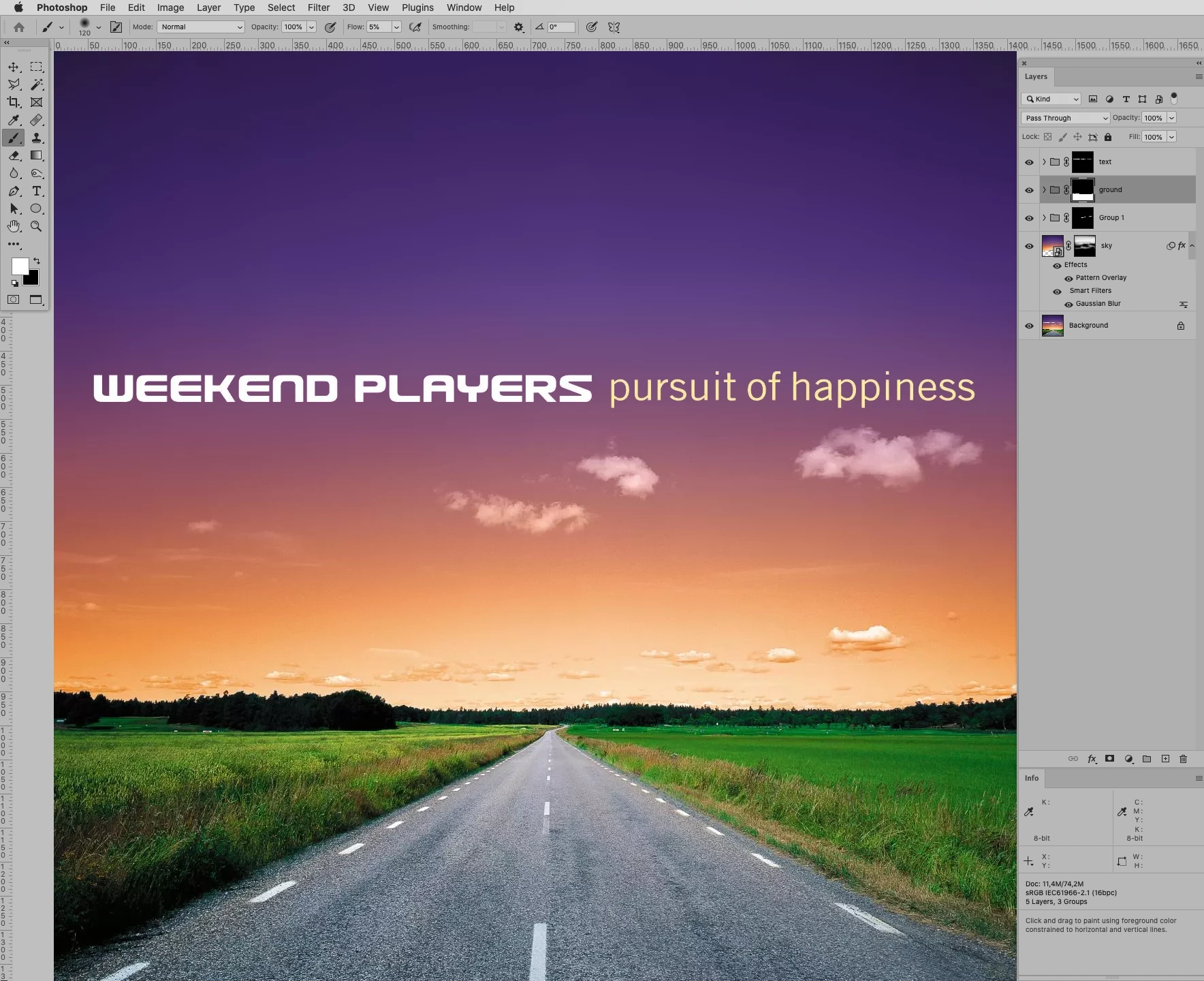Lock all attributes of the layer
Image resolution: width=1204 pixels, height=981 pixels.
(x=1108, y=137)
